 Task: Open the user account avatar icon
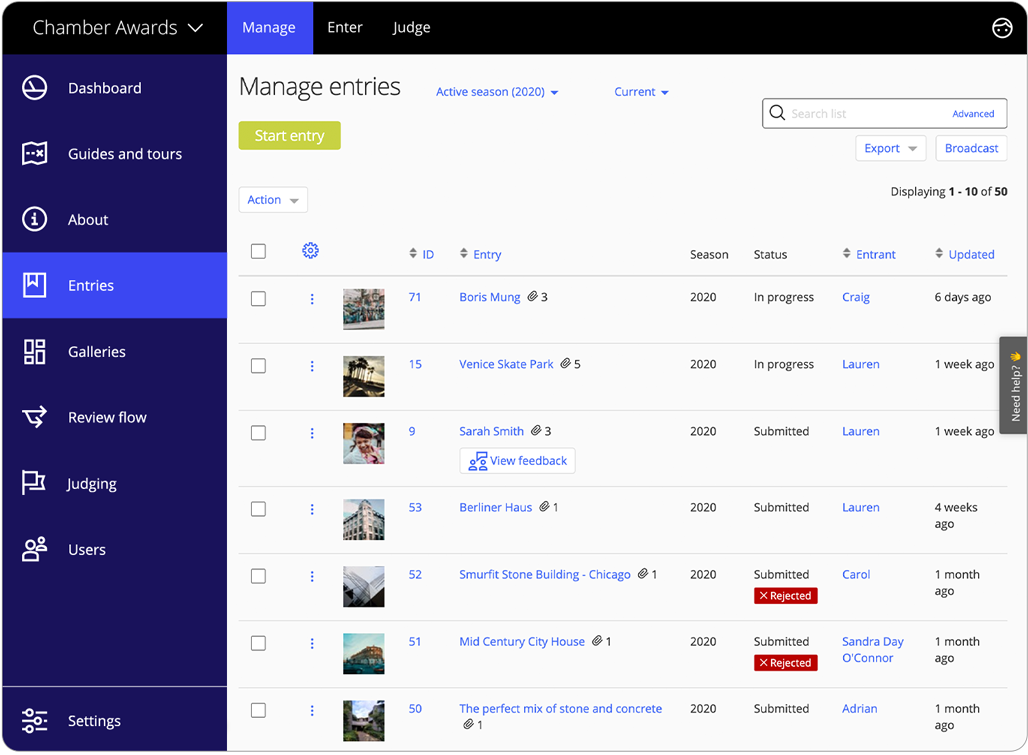[x=1002, y=27]
